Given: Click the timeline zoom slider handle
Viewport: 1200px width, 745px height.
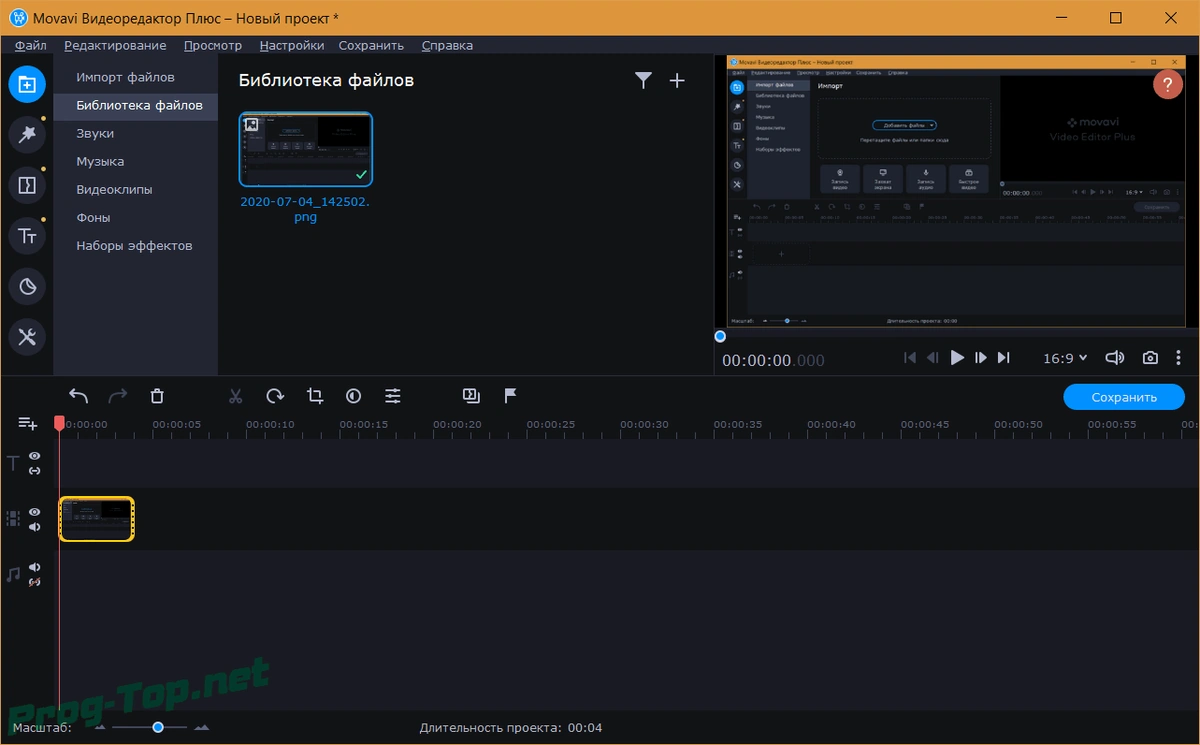Looking at the screenshot, I should coord(158,727).
